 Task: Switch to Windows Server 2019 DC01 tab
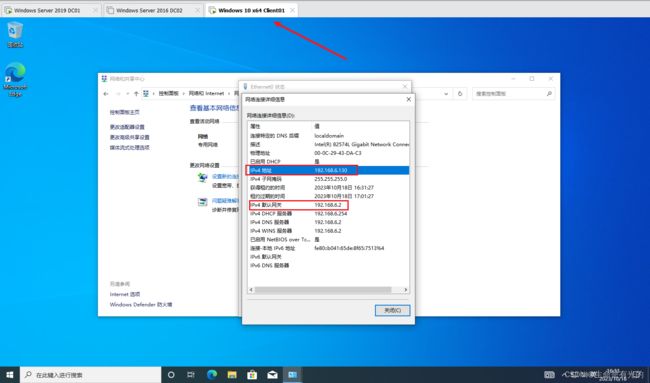pyautogui.click(x=51, y=10)
